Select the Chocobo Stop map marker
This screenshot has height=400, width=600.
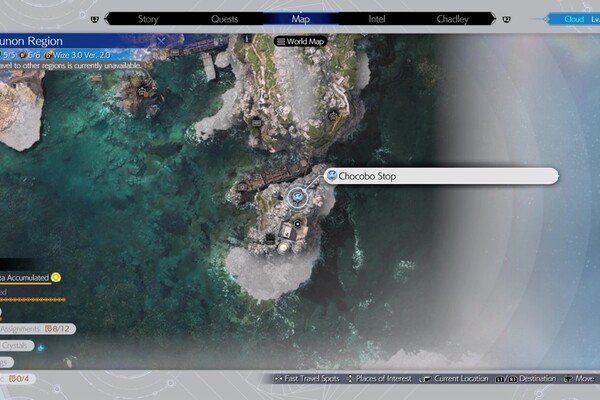click(x=297, y=197)
